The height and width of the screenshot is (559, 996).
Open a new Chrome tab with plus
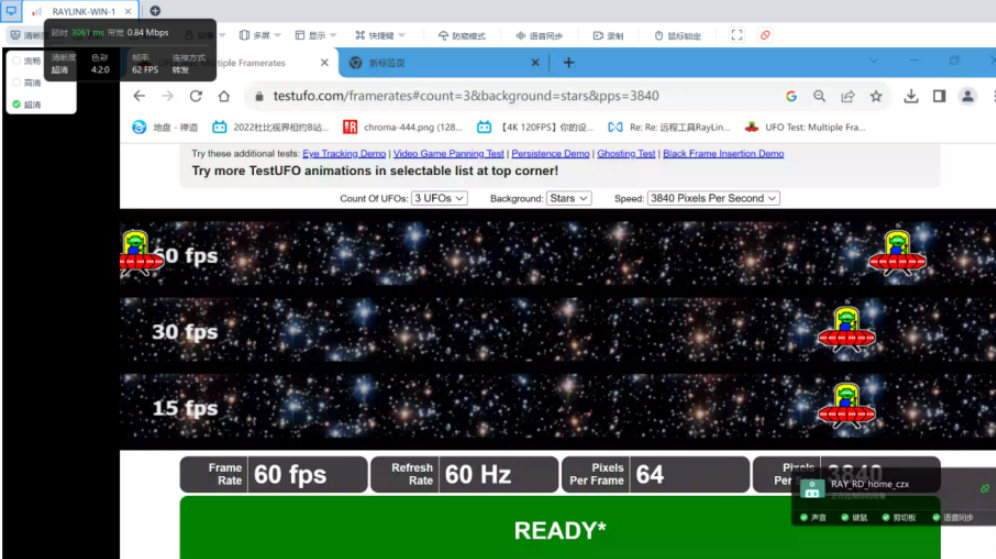coord(569,63)
